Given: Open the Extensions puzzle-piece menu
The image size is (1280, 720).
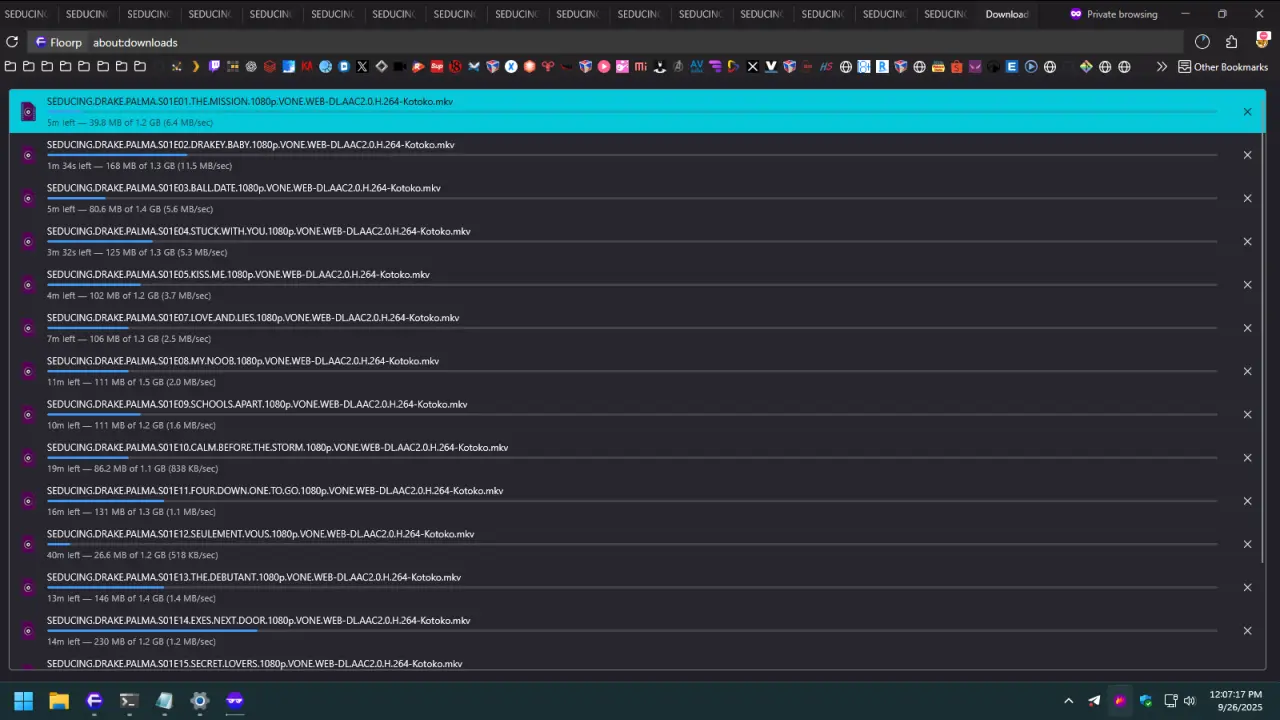Looking at the screenshot, I should (1232, 42).
